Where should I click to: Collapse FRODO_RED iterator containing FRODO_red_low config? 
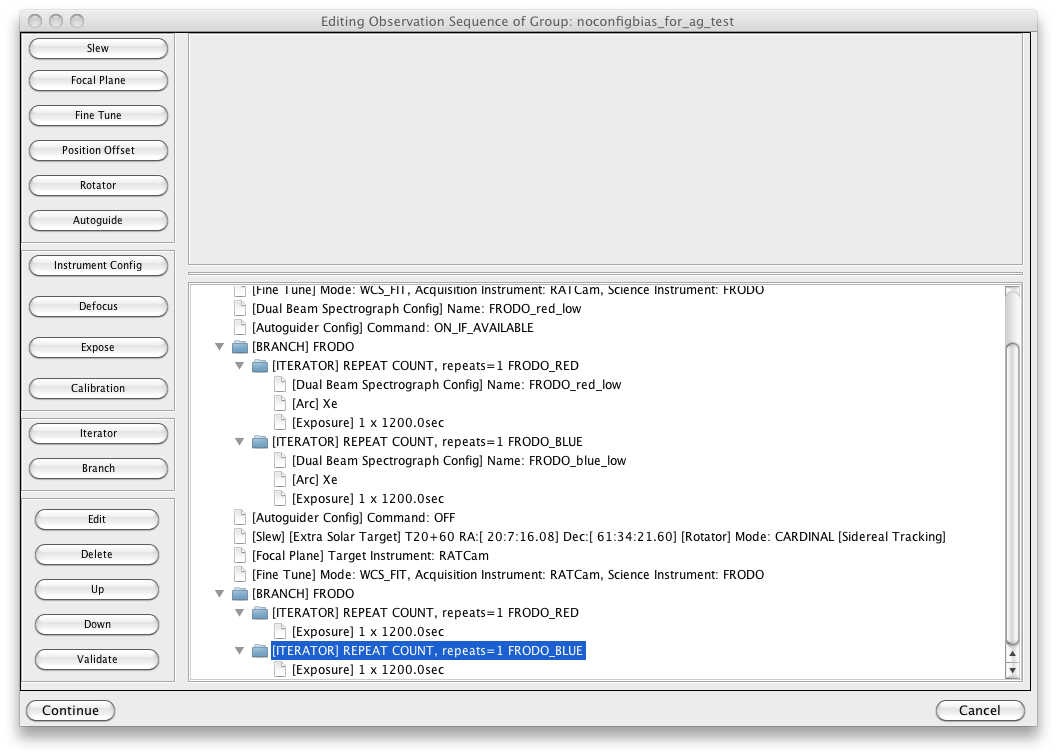click(x=239, y=366)
